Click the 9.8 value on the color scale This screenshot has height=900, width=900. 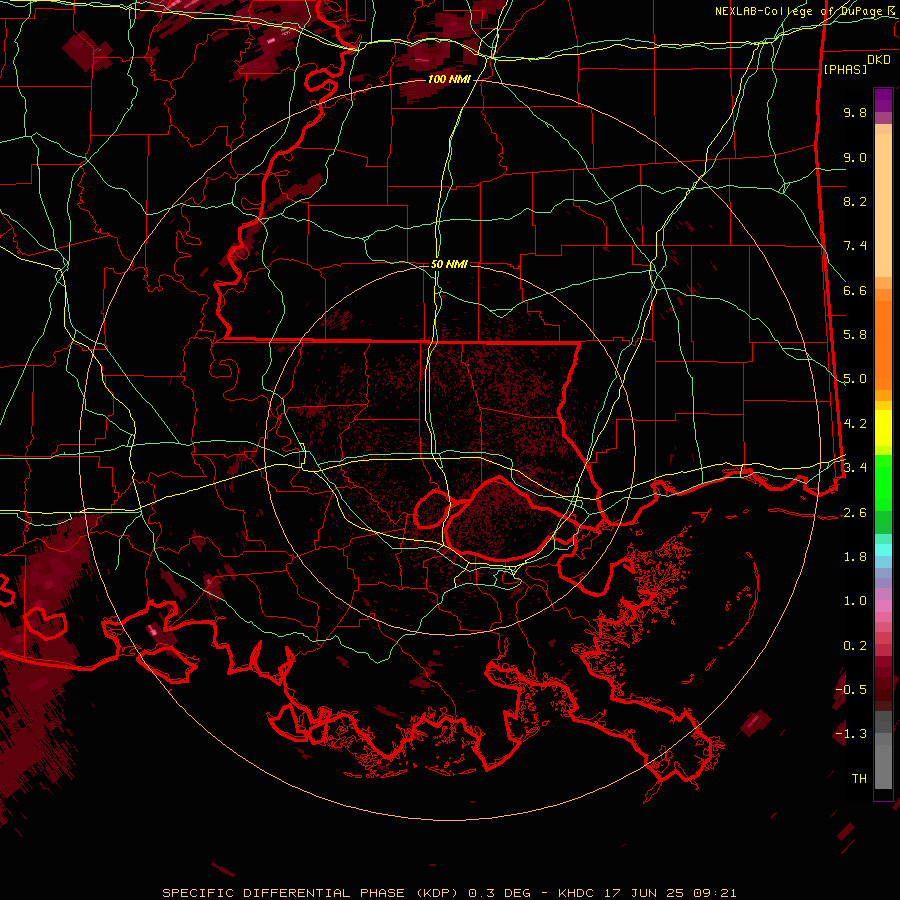coord(855,112)
